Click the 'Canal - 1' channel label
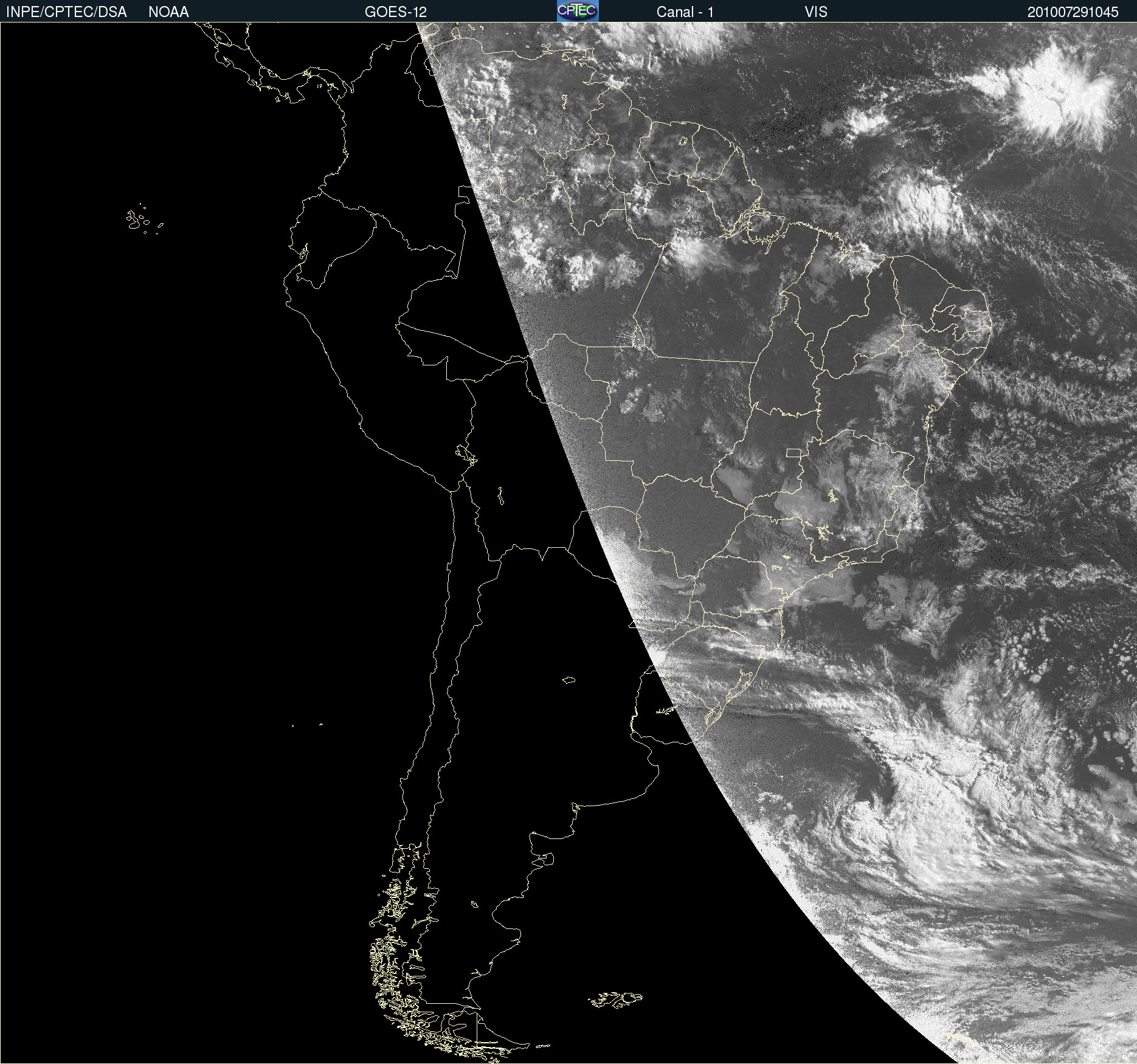Viewport: 1137px width, 1064px height. click(685, 12)
